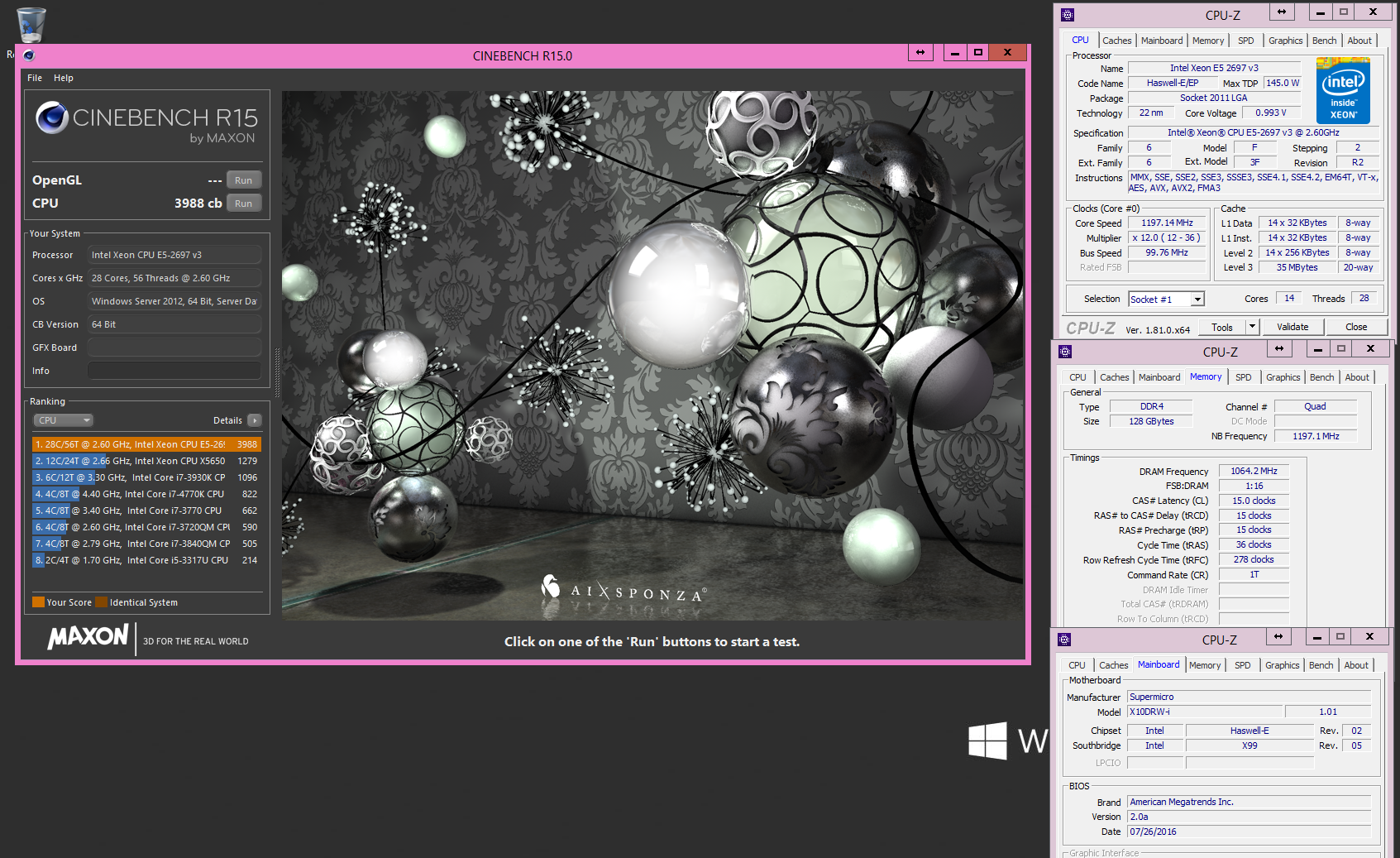Switch to Caches tab in top CPU-Z window
Screen dimensions: 1400x858
click(1116, 41)
